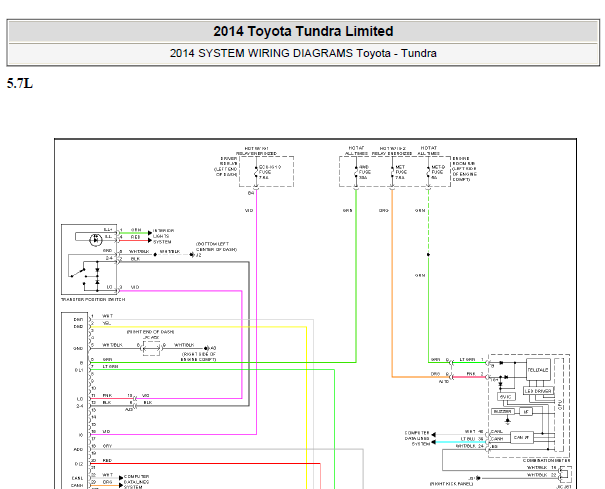Click the LED DRIVER block
605x489 pixels.
[x=538, y=391]
